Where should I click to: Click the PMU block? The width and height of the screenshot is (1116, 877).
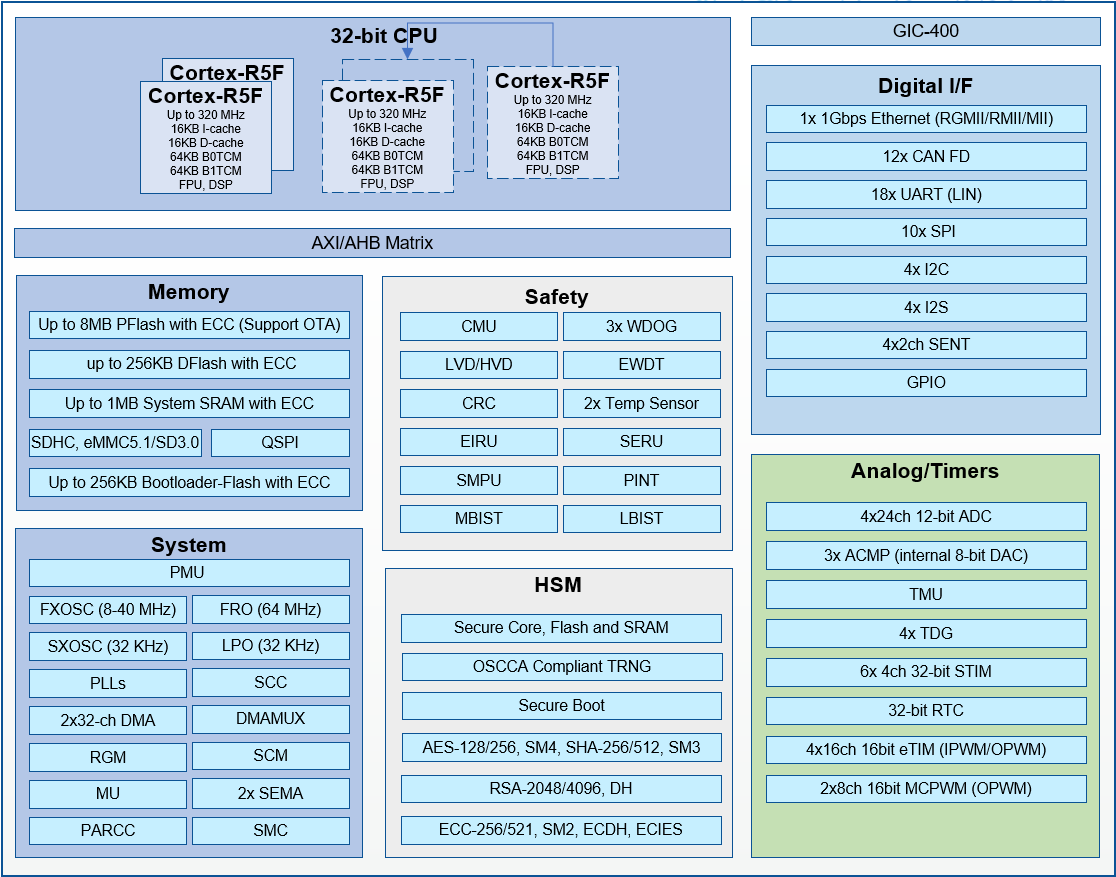[x=189, y=573]
